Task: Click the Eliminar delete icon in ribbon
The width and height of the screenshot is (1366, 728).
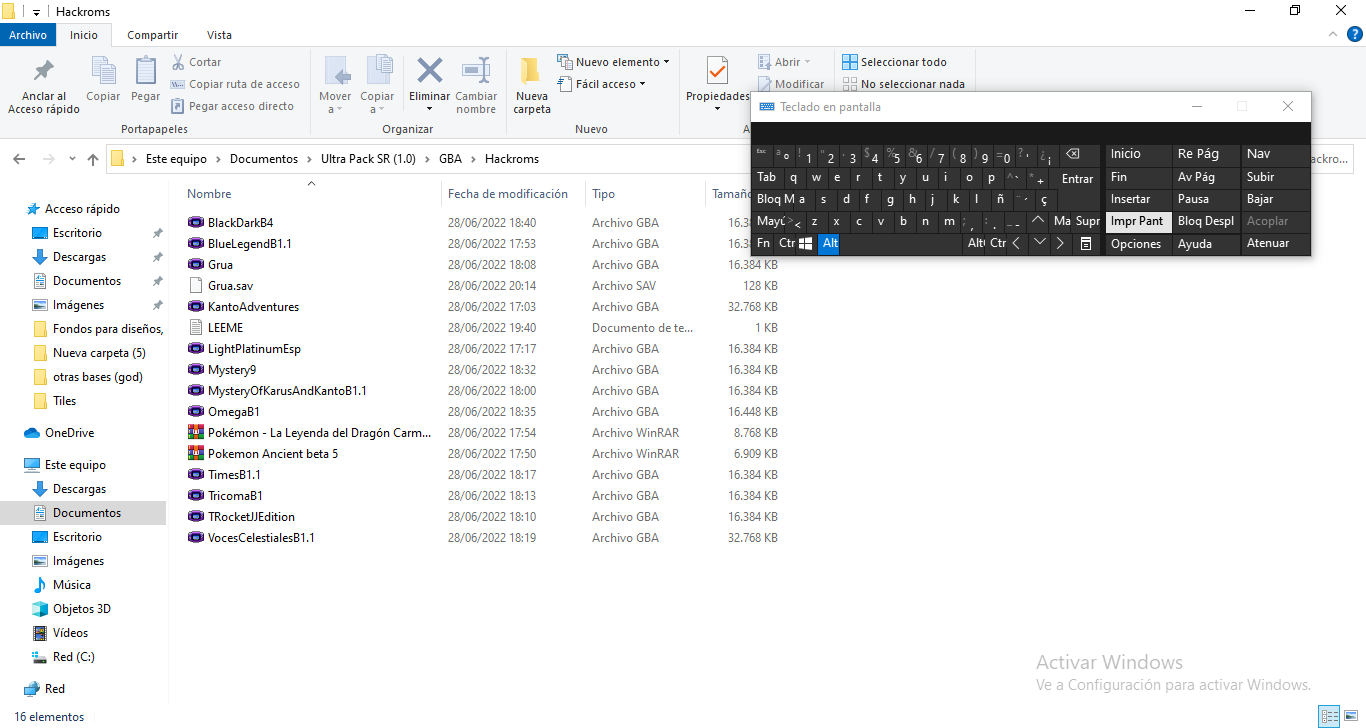Action: tap(429, 72)
